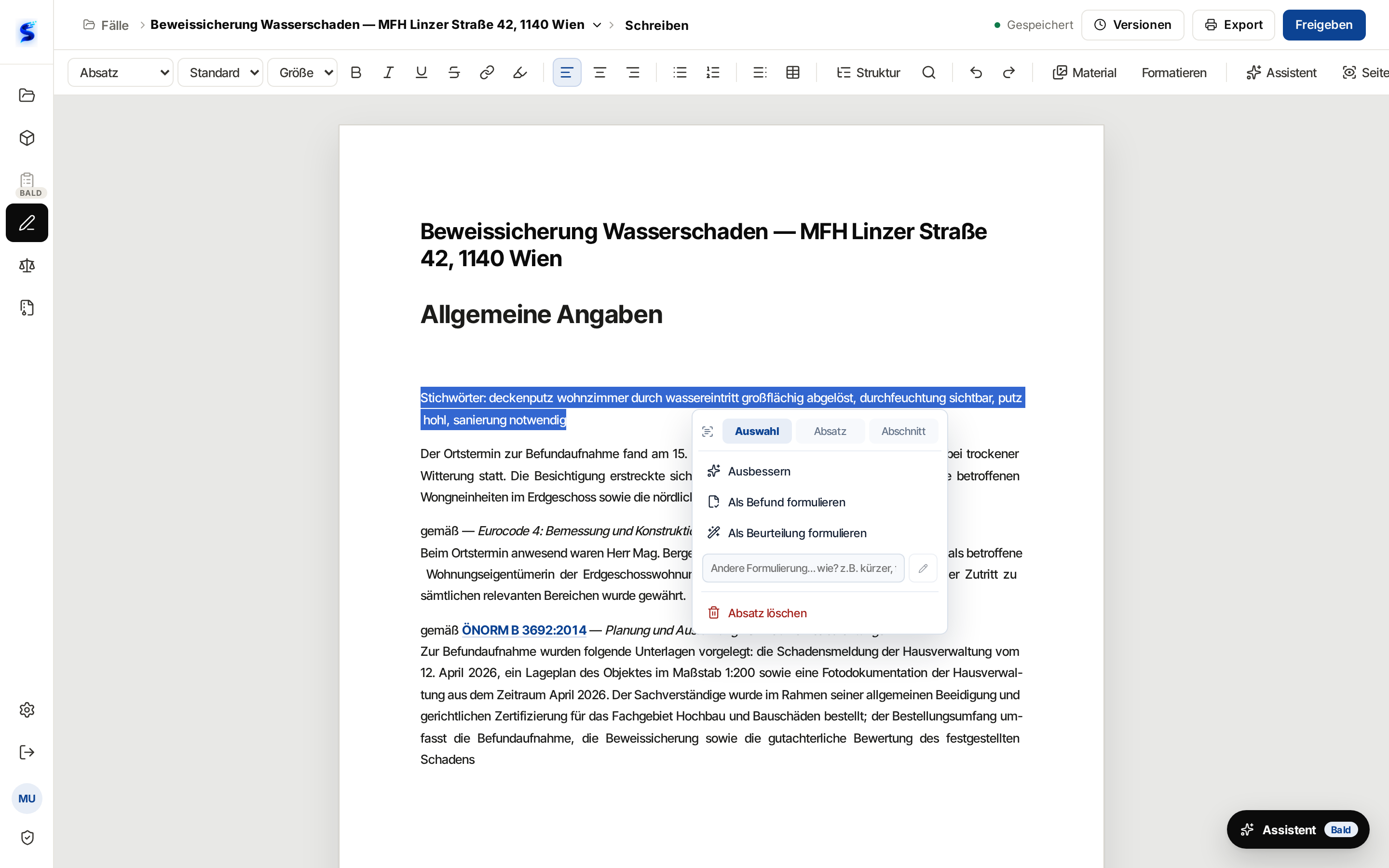
Task: Go to Fälle in the breadcrumb
Action: coord(106,25)
